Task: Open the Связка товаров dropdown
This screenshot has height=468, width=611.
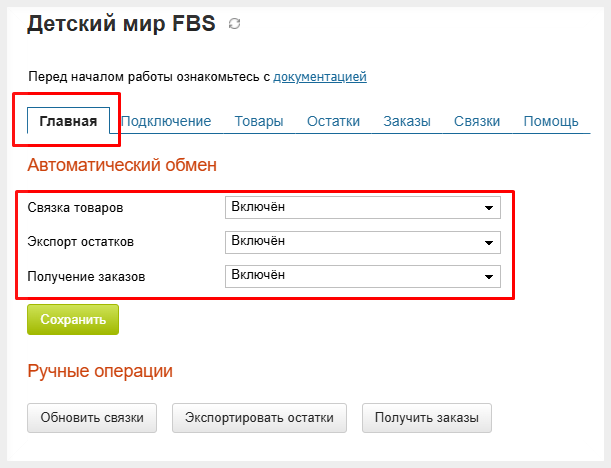Action: [363, 207]
